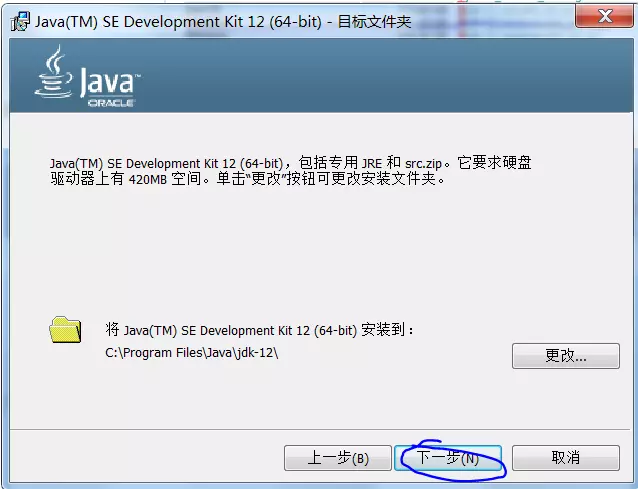Image resolution: width=638 pixels, height=489 pixels.
Task: Click the yellow destination folder icon
Action: coord(65,330)
